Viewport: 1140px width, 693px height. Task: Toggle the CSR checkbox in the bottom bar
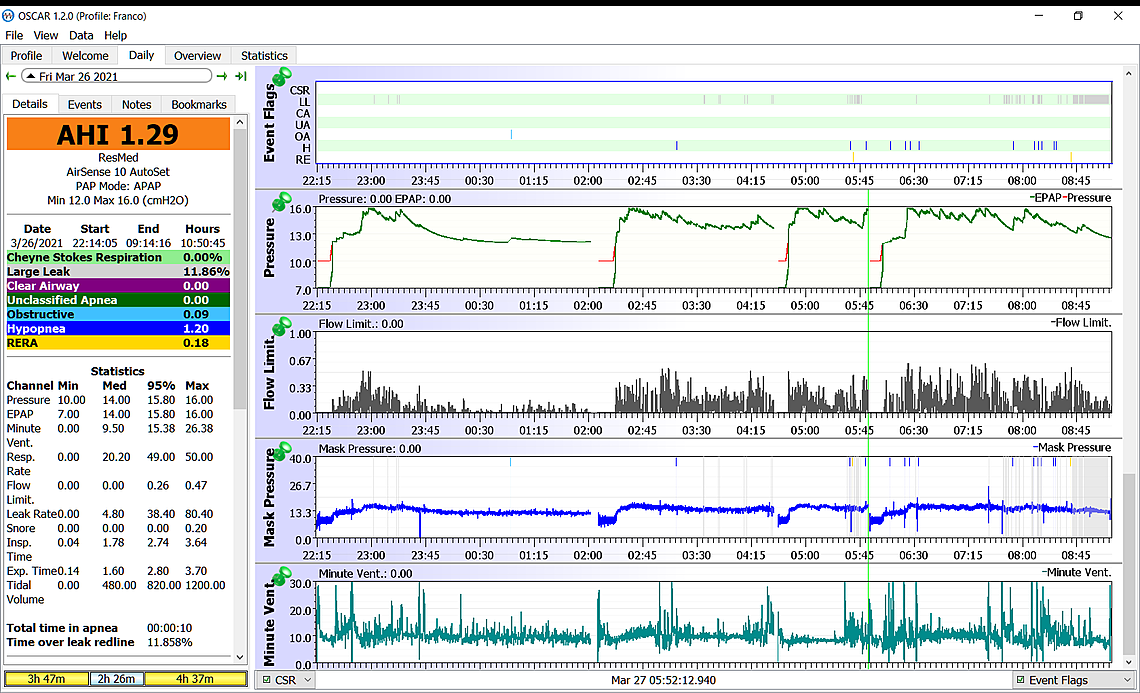pyautogui.click(x=267, y=680)
